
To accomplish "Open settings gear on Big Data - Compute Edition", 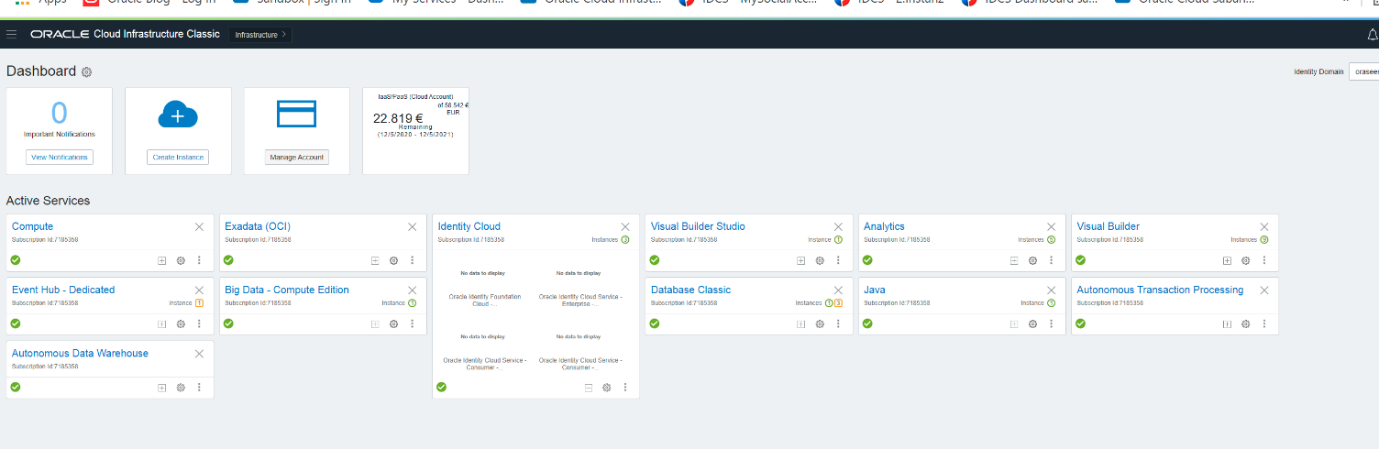I will [x=394, y=324].
